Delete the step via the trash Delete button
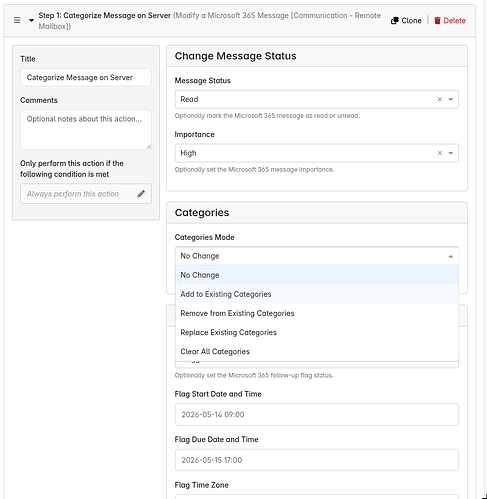This screenshot has height=499, width=487. click(x=450, y=21)
